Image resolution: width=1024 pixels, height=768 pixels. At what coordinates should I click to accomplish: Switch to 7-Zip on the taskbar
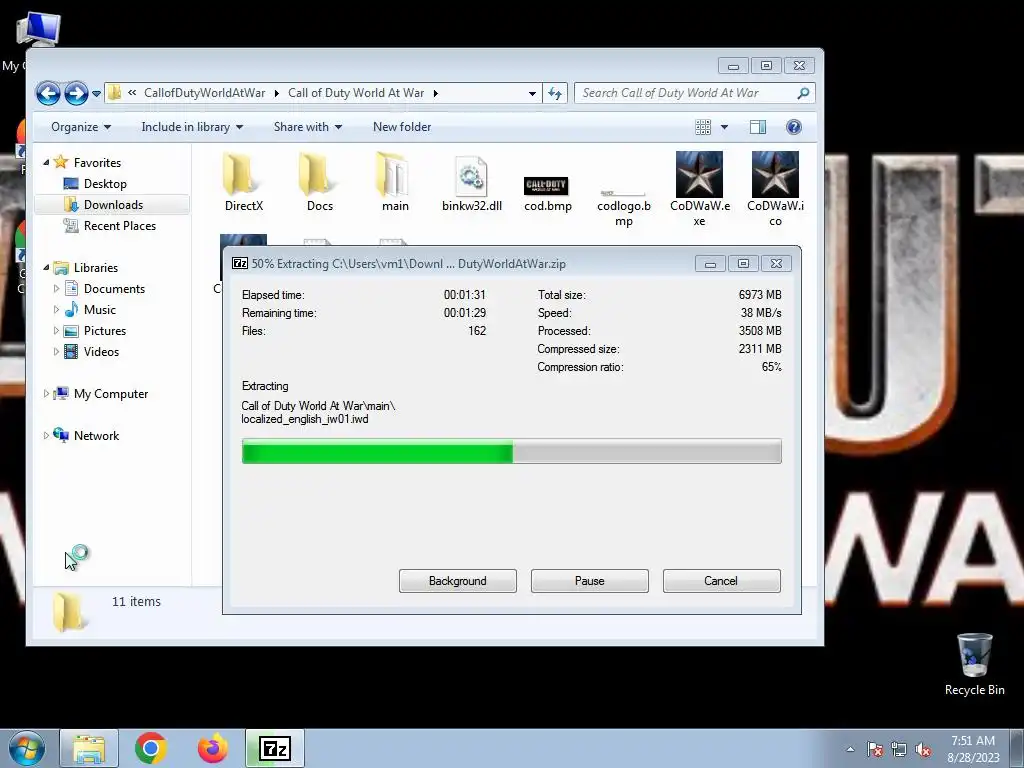(x=275, y=748)
